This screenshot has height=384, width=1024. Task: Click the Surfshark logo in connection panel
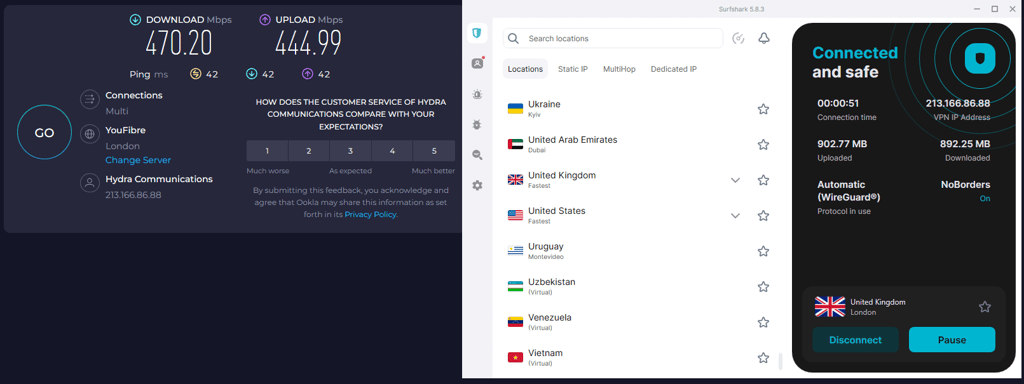pos(980,58)
